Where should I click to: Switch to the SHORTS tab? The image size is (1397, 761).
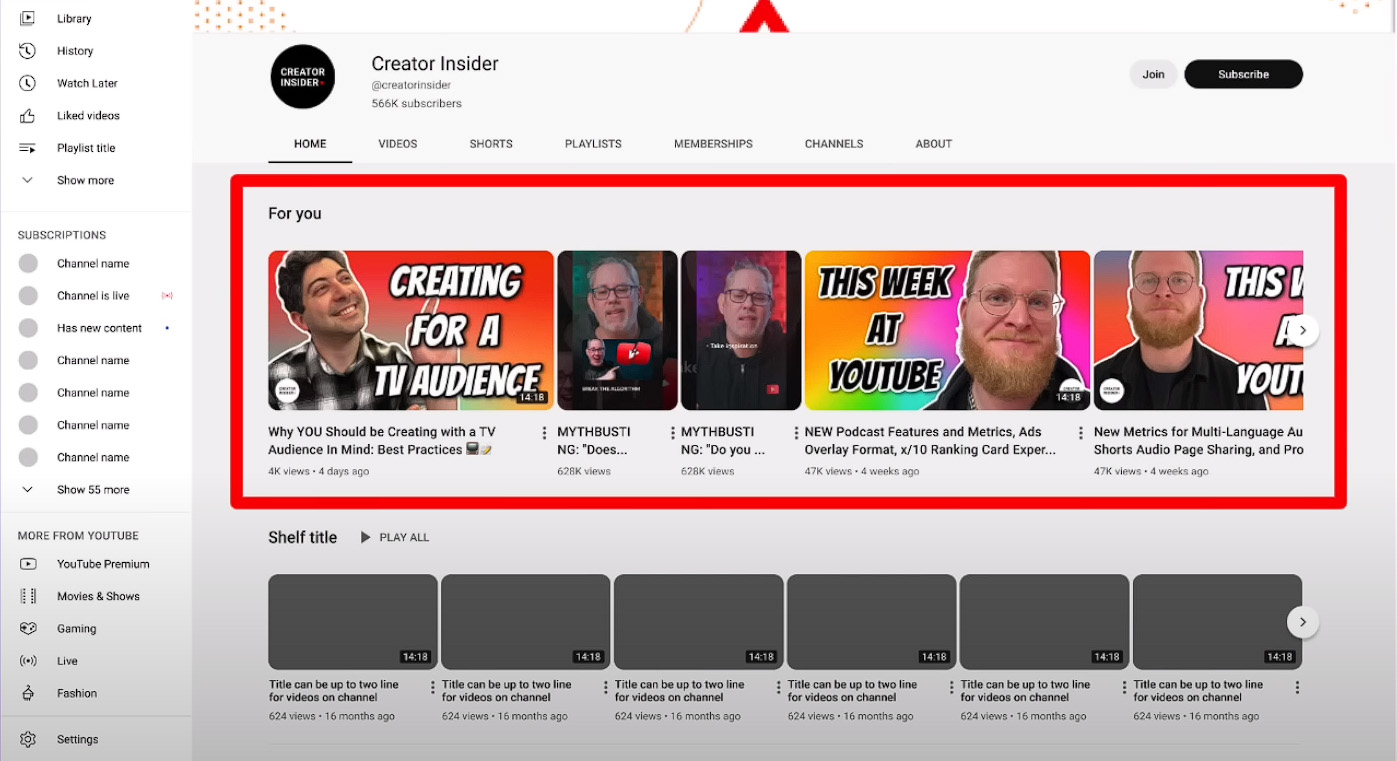click(491, 144)
